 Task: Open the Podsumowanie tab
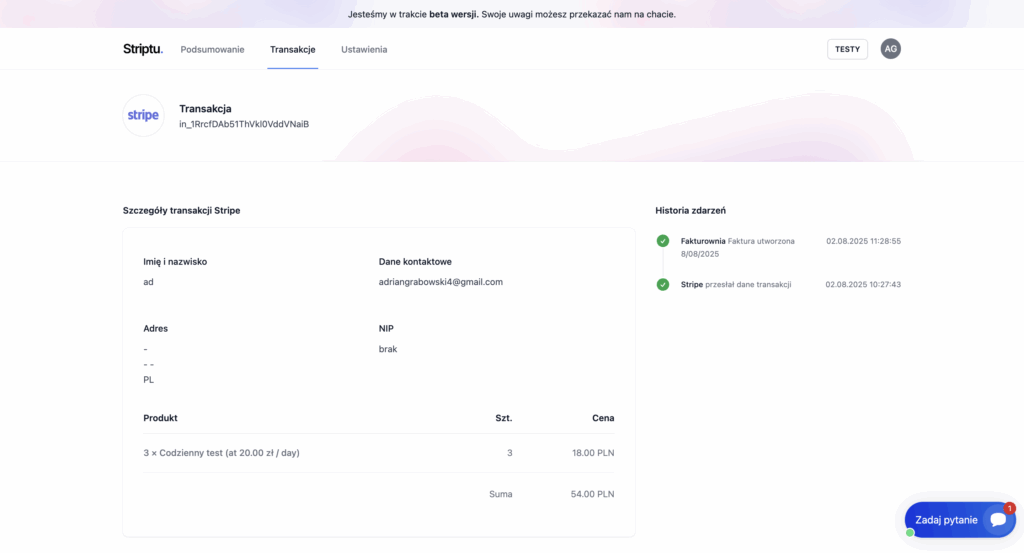click(212, 50)
